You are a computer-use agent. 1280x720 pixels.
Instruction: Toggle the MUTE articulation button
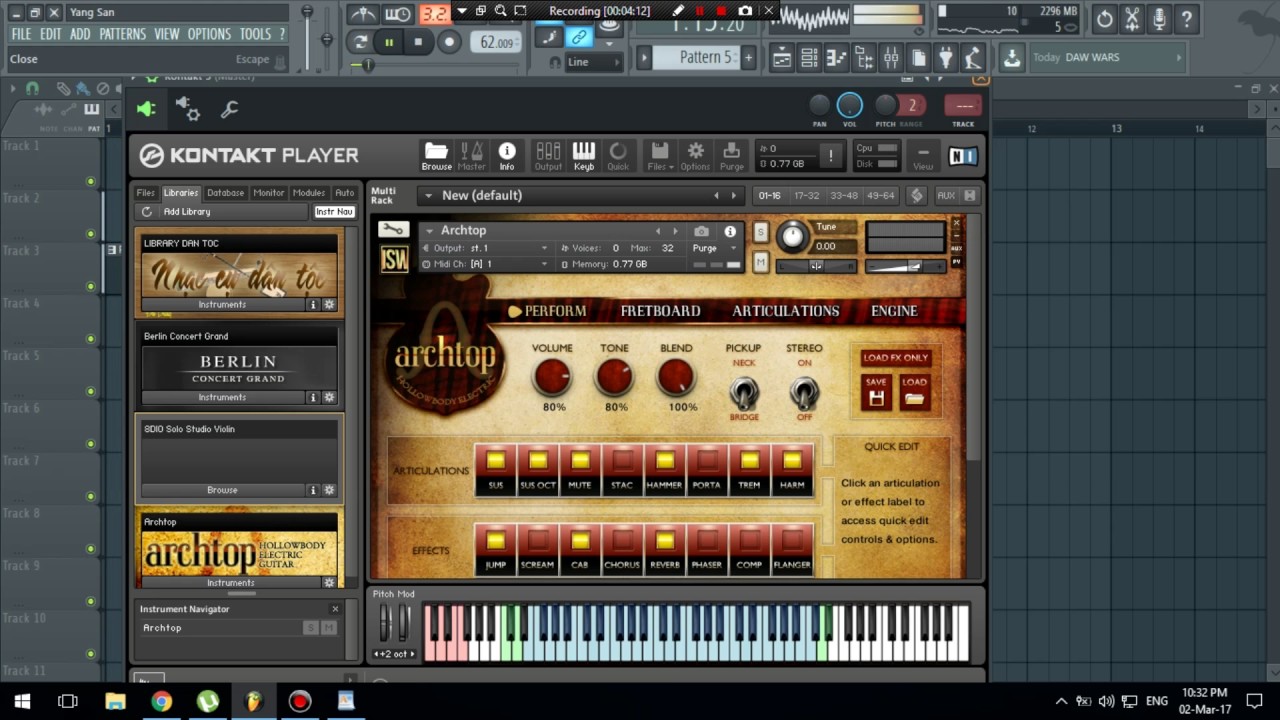[x=580, y=469]
